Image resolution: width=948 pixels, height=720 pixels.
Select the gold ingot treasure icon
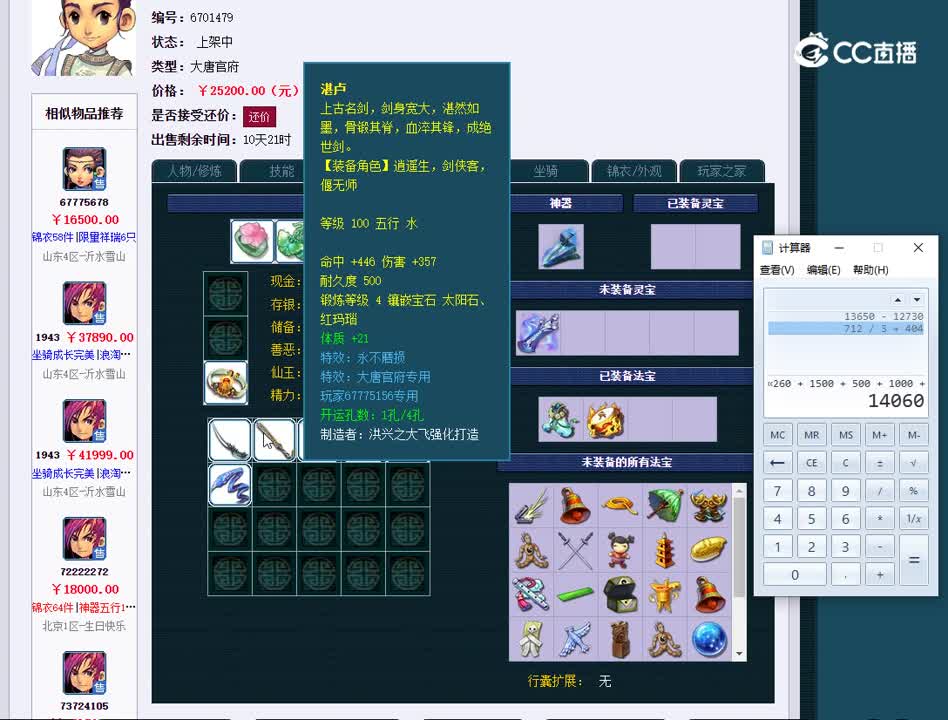709,550
